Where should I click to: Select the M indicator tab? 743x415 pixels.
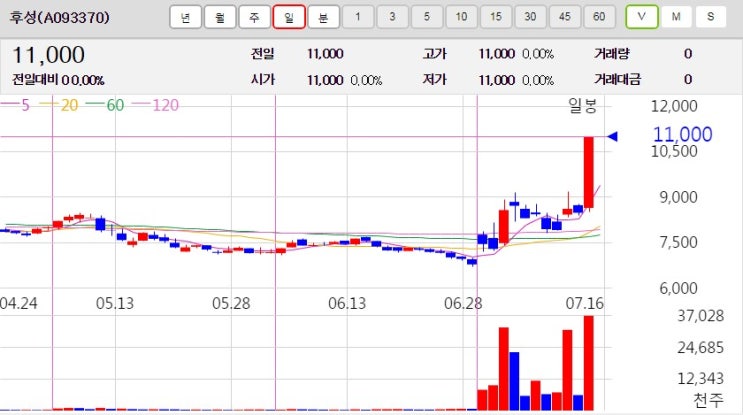click(676, 17)
